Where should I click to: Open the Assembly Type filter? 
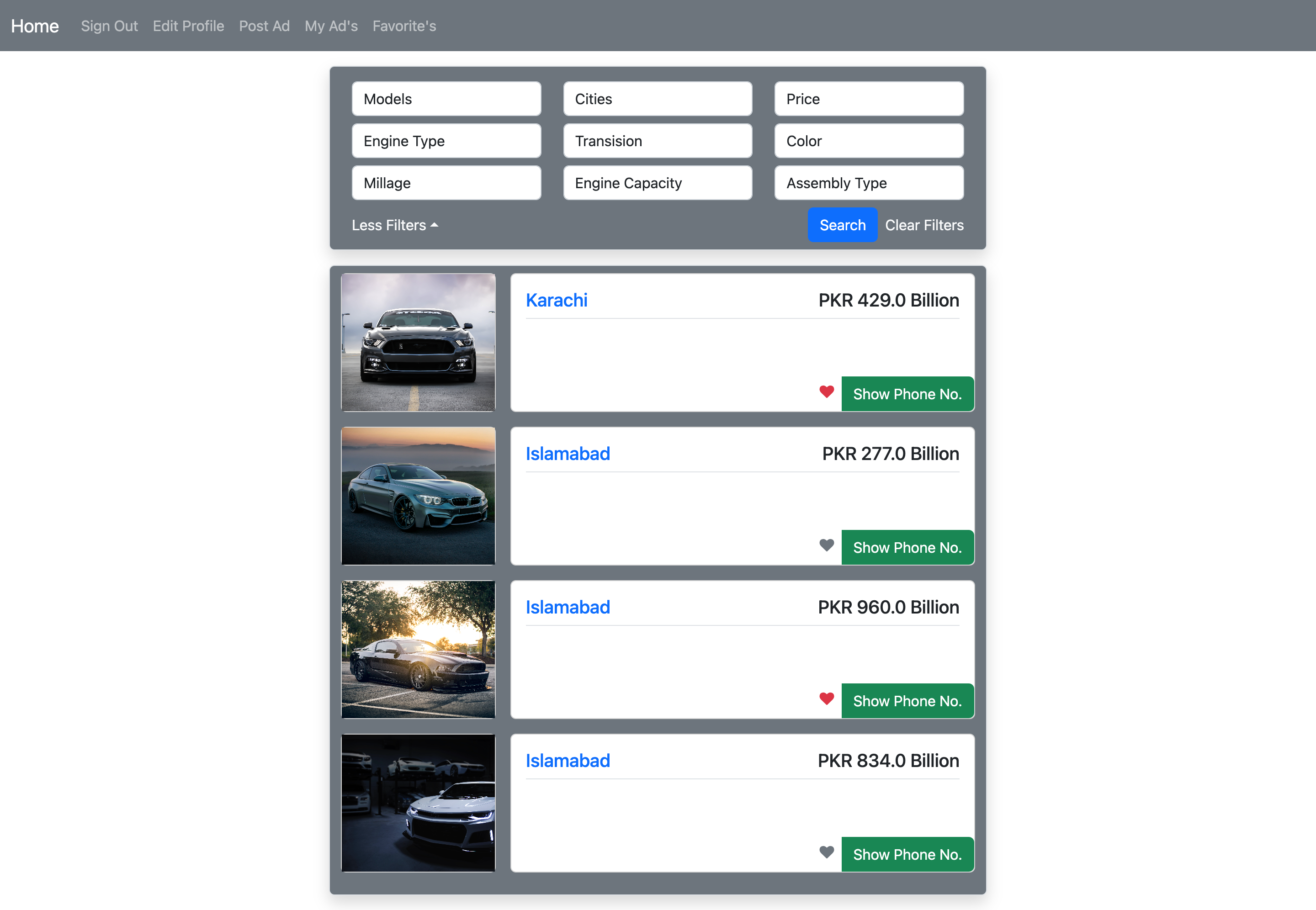tap(868, 183)
